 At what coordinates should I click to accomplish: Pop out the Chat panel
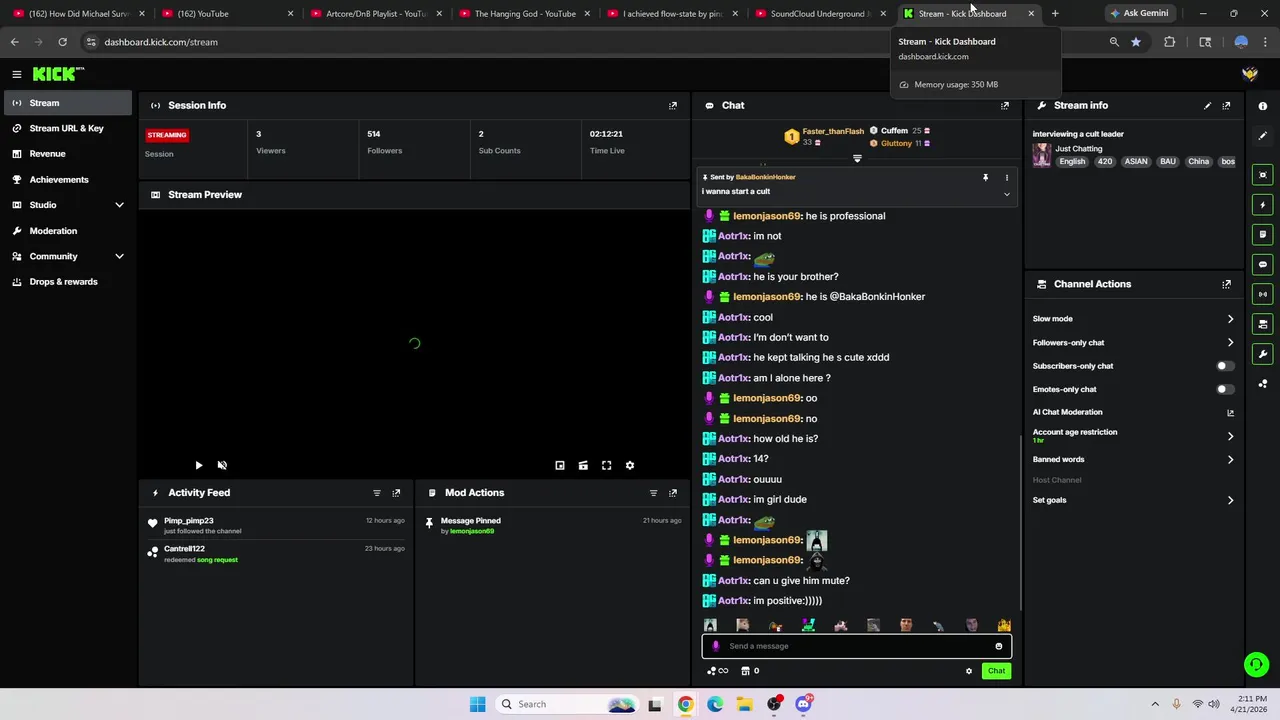1005,105
